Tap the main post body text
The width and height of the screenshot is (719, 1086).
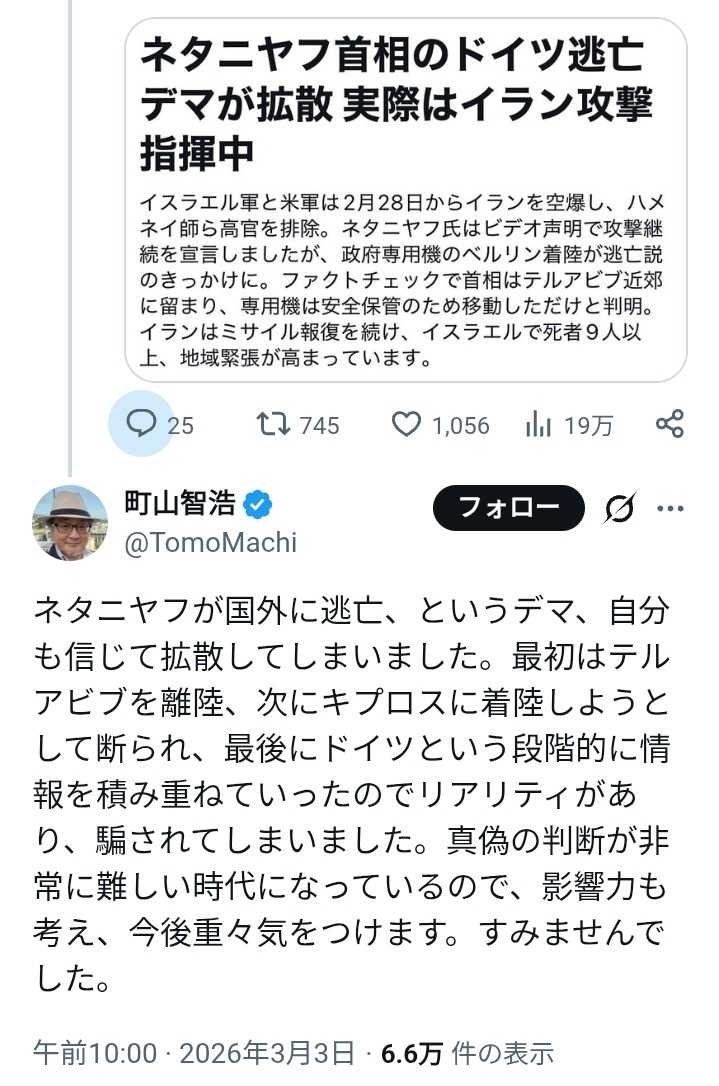[x=350, y=780]
